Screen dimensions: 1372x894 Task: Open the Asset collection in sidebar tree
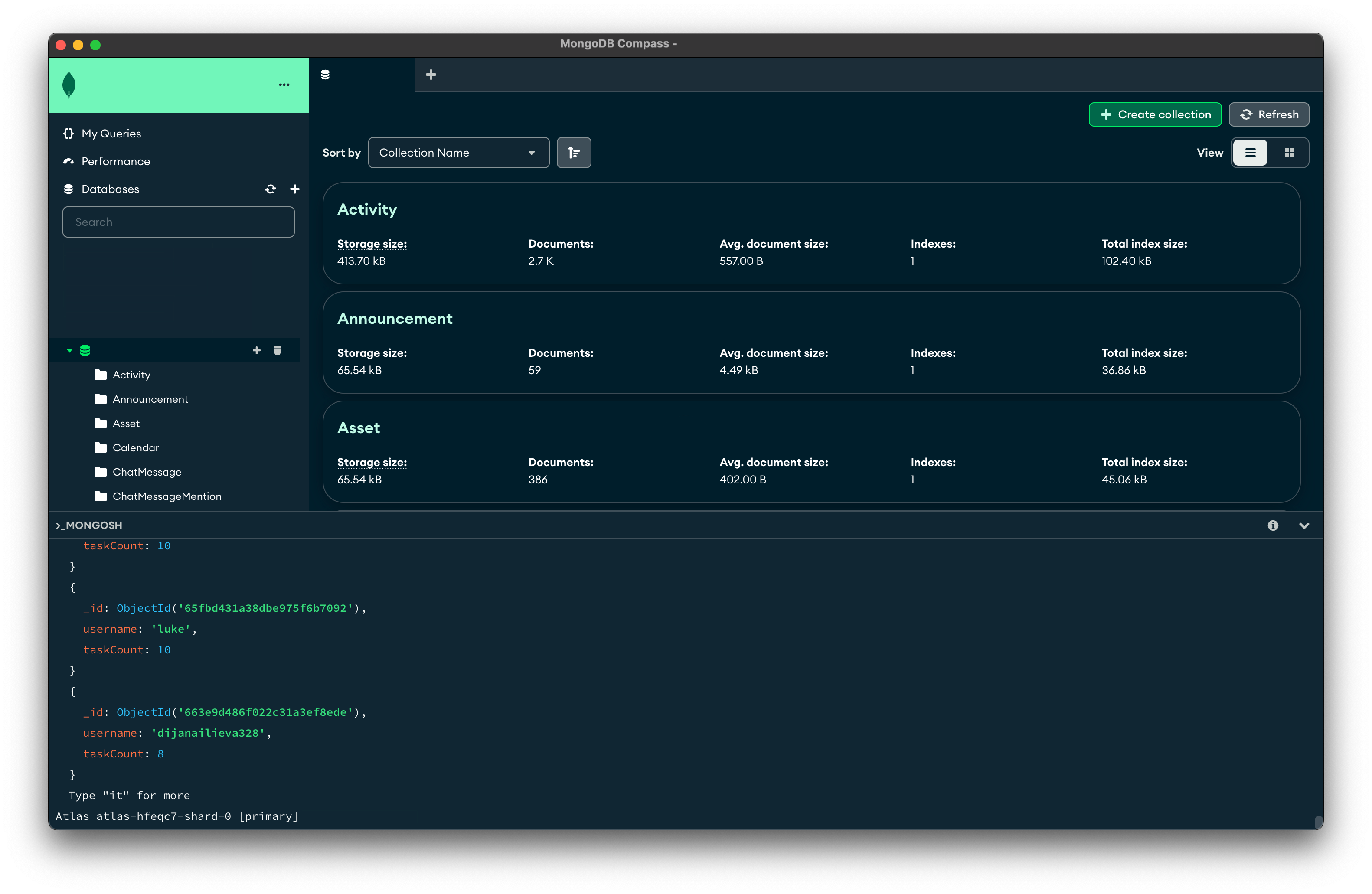pos(126,423)
